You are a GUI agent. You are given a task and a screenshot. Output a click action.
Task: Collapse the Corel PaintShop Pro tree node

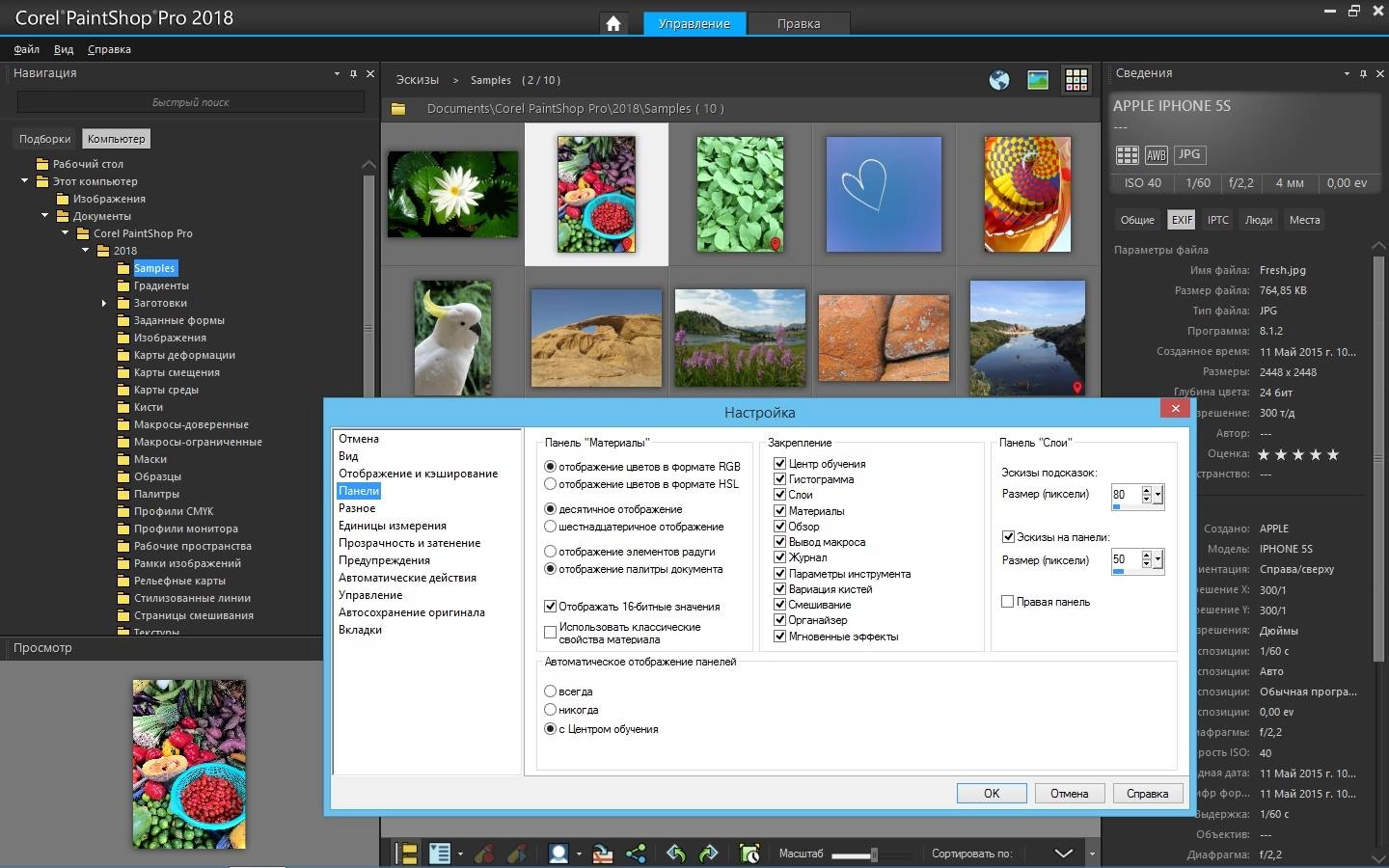[66, 232]
